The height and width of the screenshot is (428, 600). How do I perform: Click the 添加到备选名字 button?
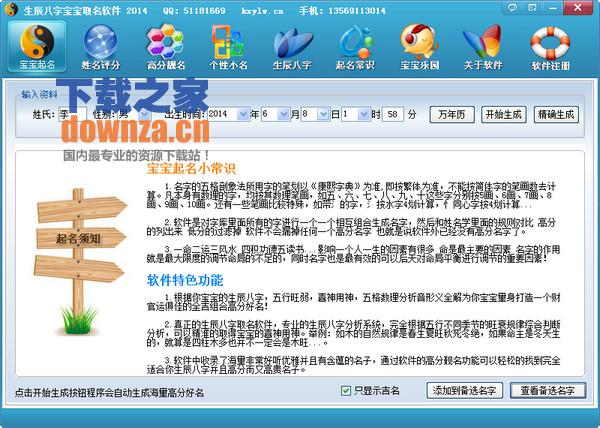pyautogui.click(x=465, y=391)
